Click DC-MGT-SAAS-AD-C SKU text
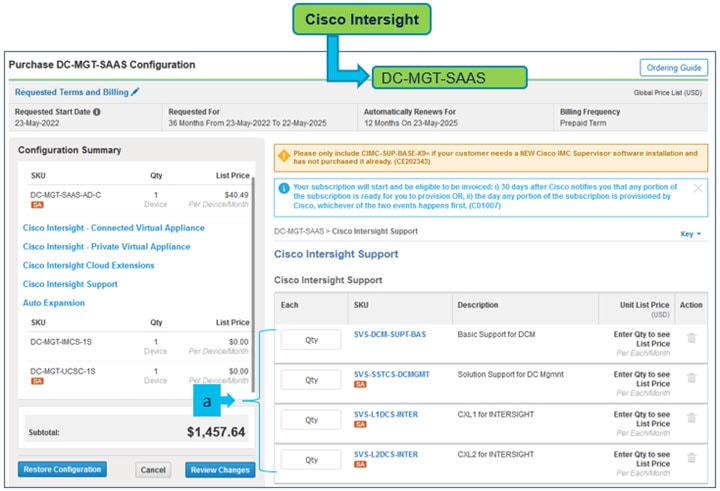The height and width of the screenshot is (491, 720). coord(66,195)
